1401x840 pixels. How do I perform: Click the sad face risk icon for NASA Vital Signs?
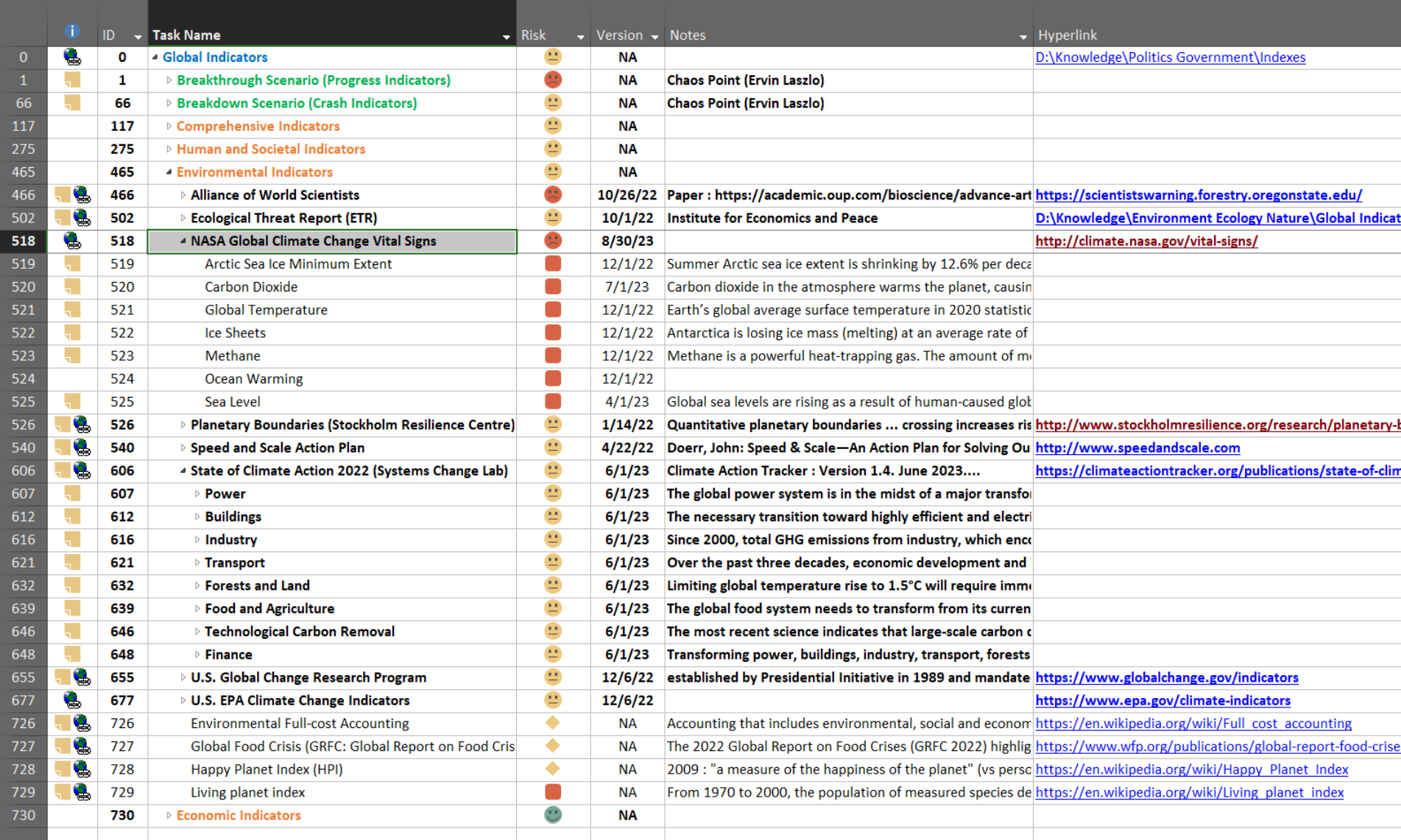(x=553, y=240)
